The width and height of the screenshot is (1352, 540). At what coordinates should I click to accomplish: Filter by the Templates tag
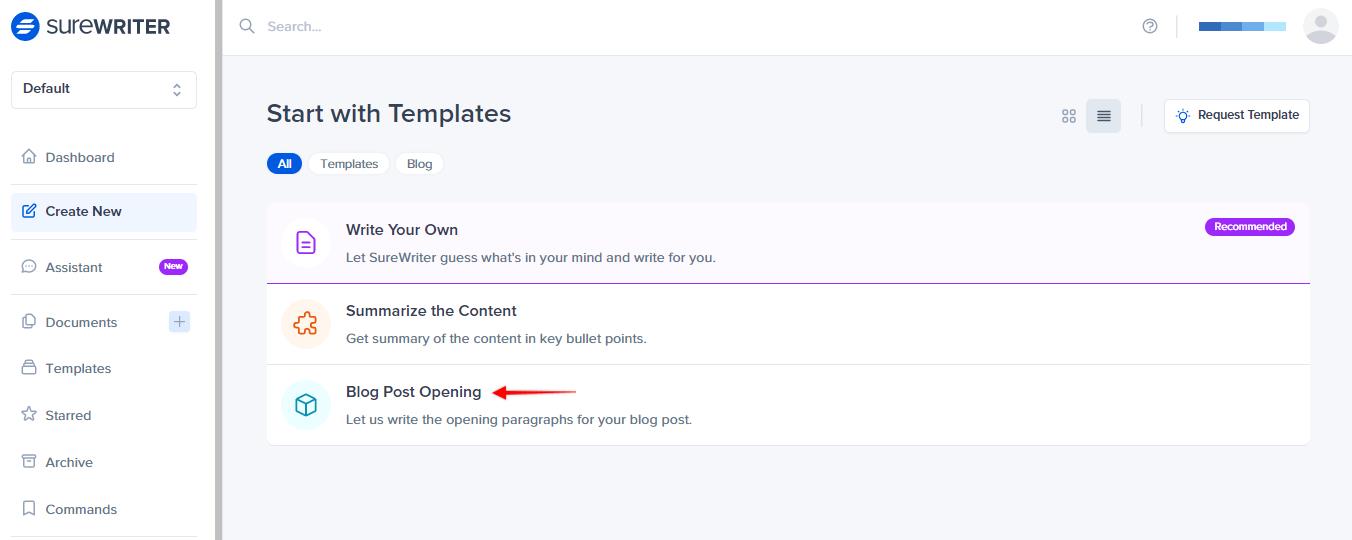pyautogui.click(x=349, y=164)
